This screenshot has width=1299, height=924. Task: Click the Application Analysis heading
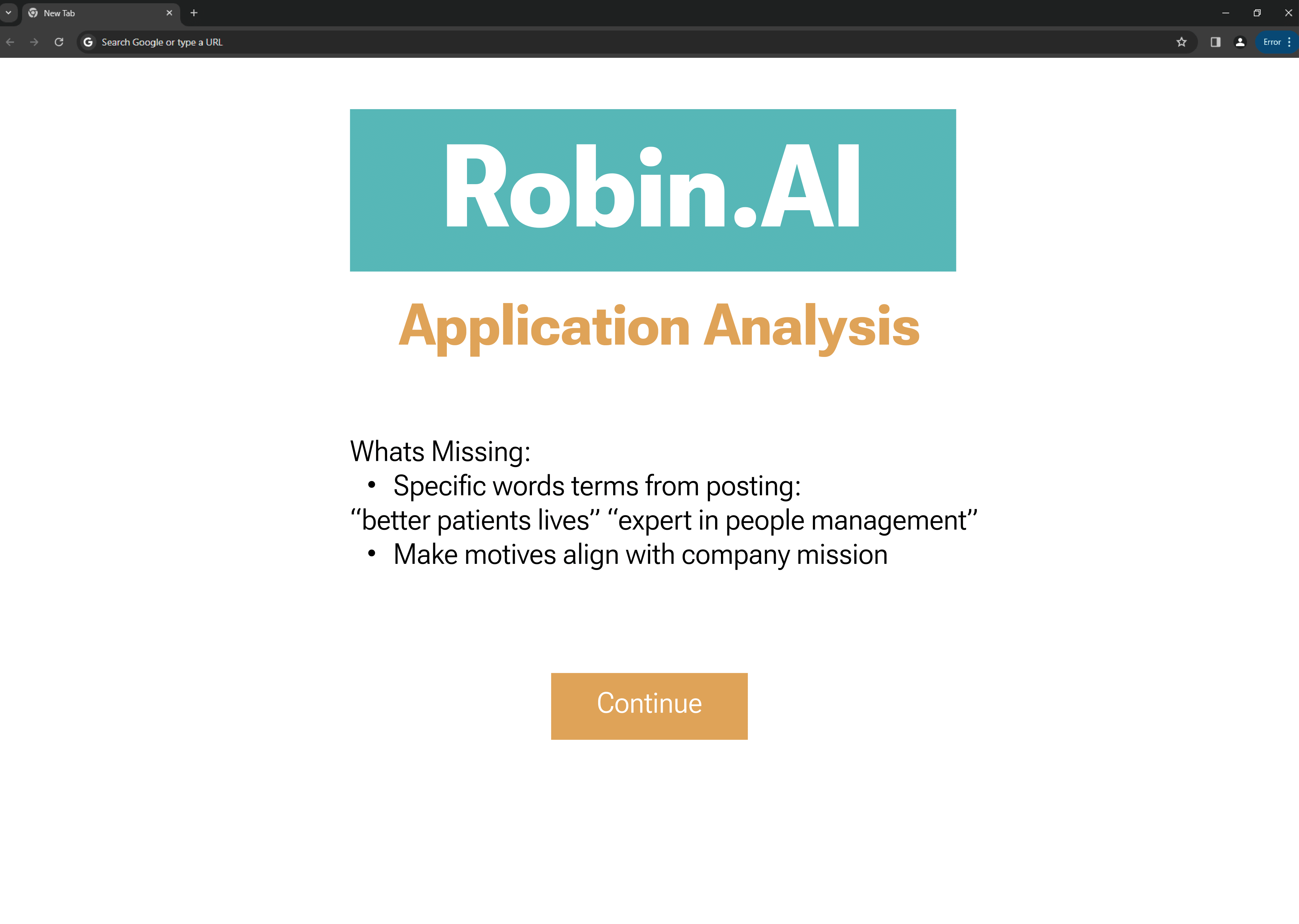(x=659, y=326)
